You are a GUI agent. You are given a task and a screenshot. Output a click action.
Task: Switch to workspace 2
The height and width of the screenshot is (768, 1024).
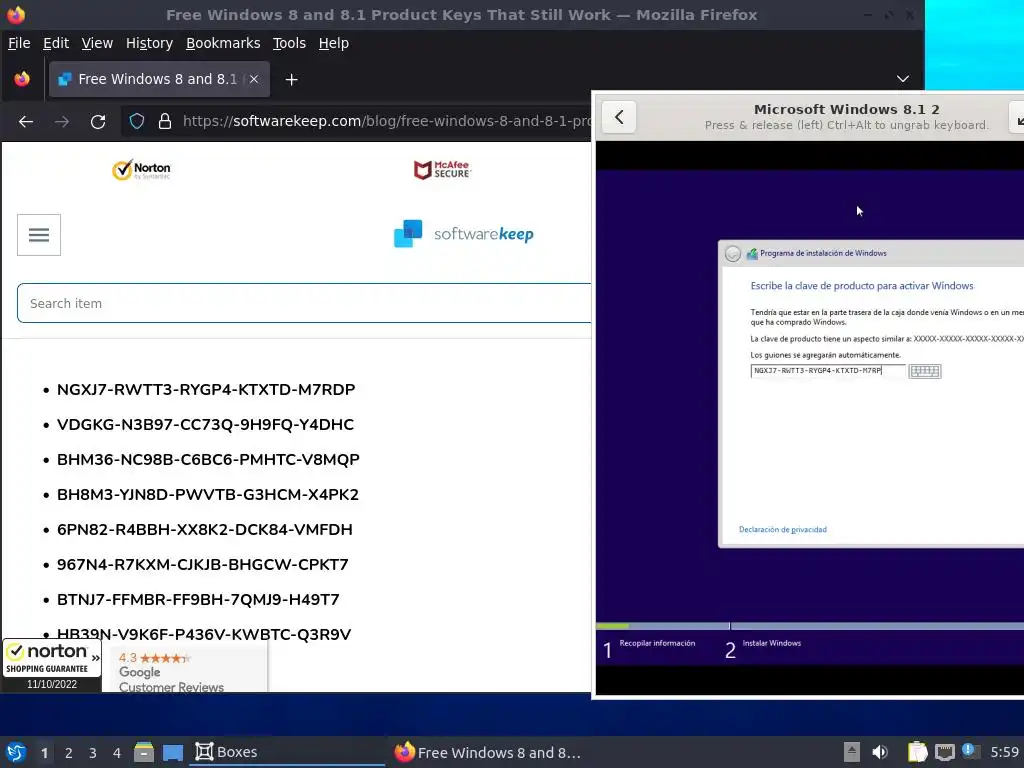pos(69,753)
